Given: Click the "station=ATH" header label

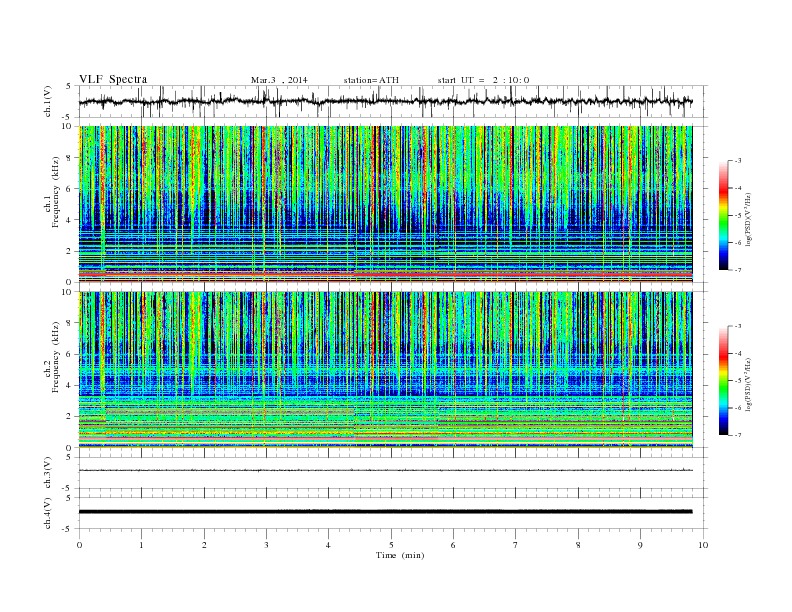Looking at the screenshot, I should point(371,80).
